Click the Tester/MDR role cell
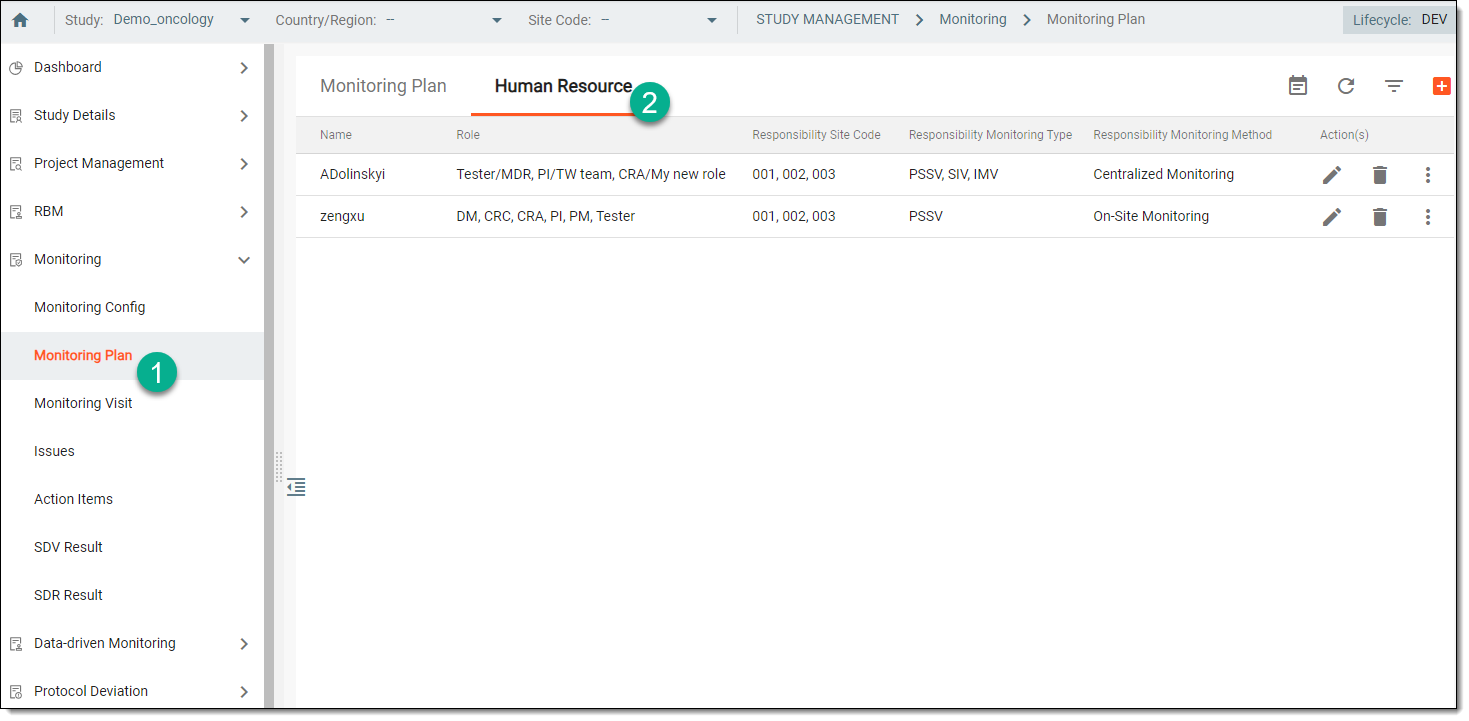1469x721 pixels. point(591,175)
